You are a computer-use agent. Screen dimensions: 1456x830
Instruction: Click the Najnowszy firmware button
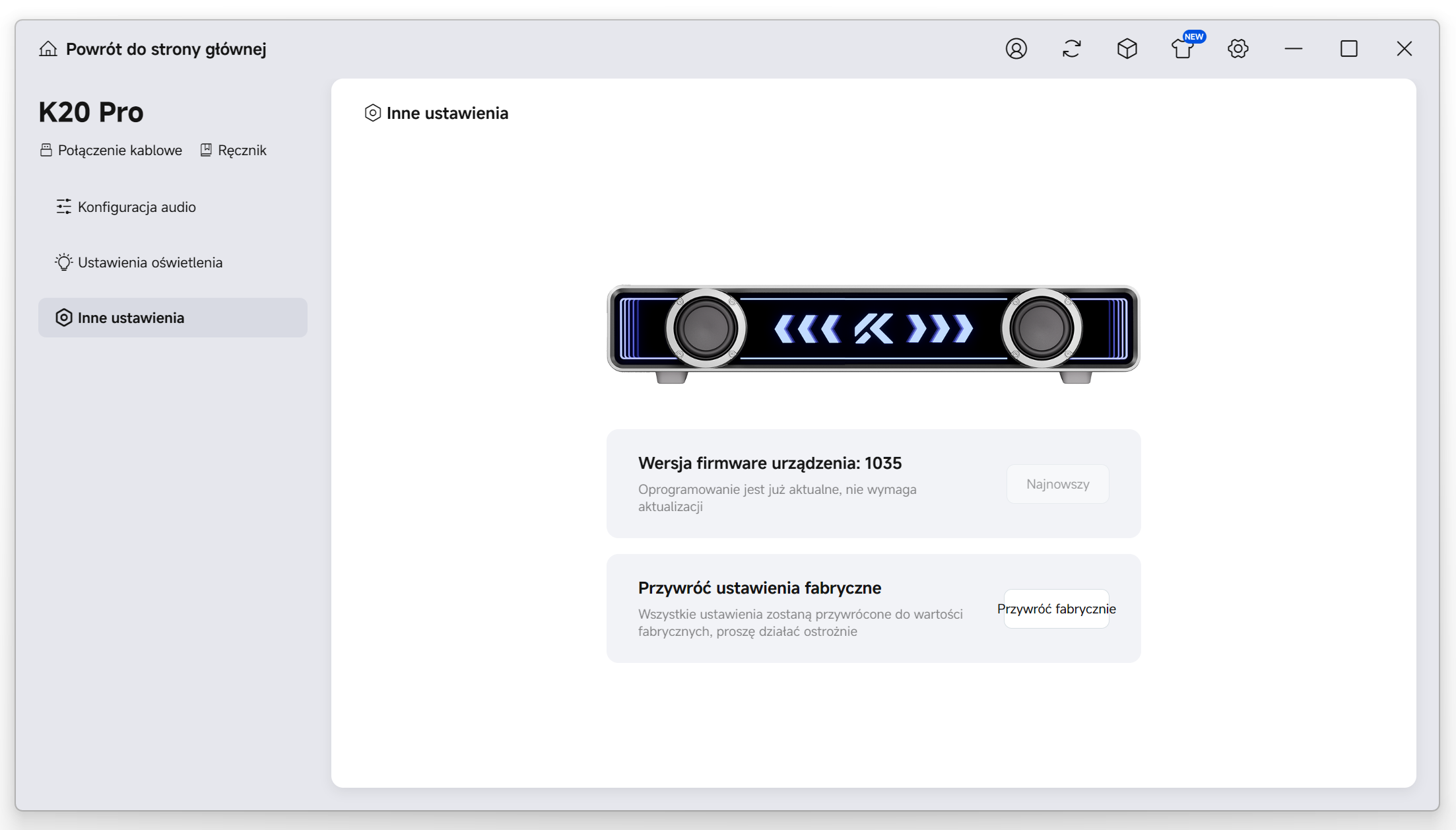[1057, 484]
